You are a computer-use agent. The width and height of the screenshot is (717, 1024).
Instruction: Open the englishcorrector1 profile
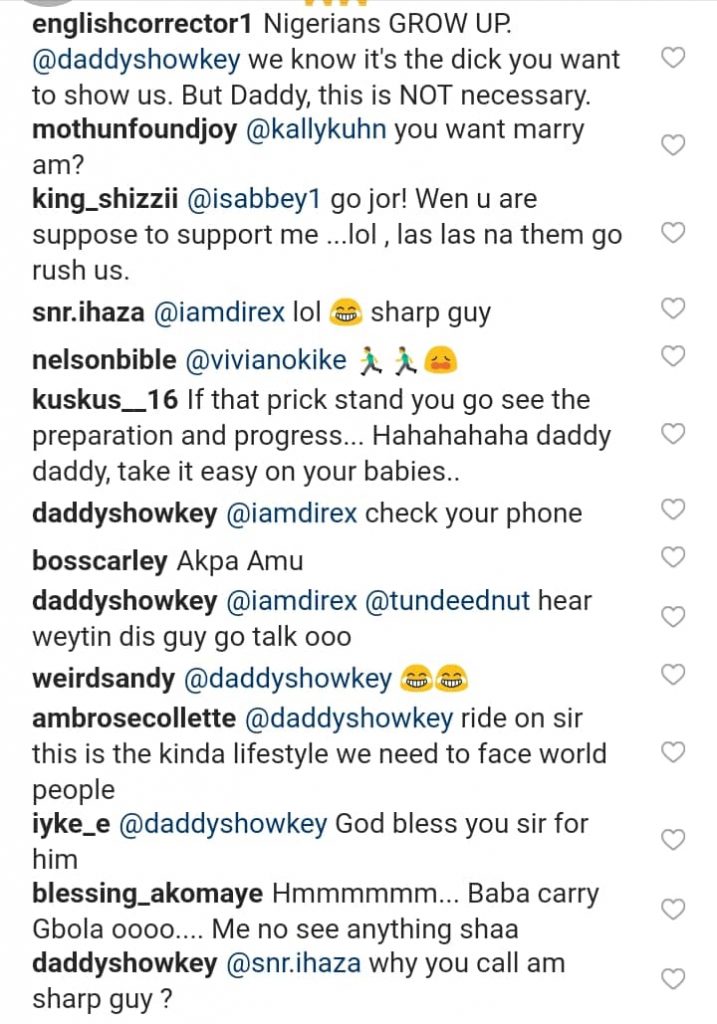130,24
